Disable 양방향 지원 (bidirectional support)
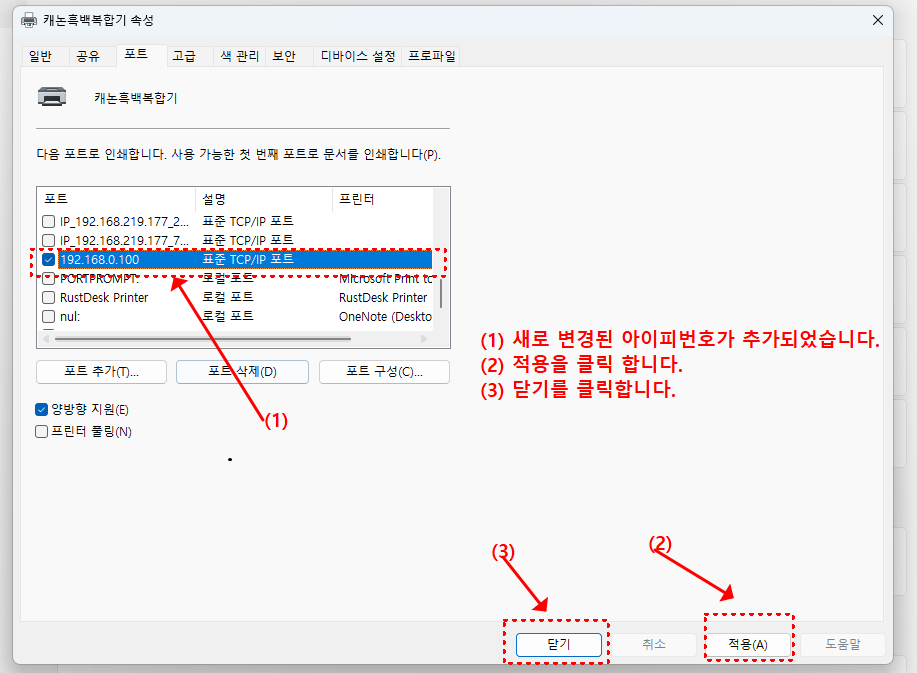Image resolution: width=917 pixels, height=673 pixels. 42,409
